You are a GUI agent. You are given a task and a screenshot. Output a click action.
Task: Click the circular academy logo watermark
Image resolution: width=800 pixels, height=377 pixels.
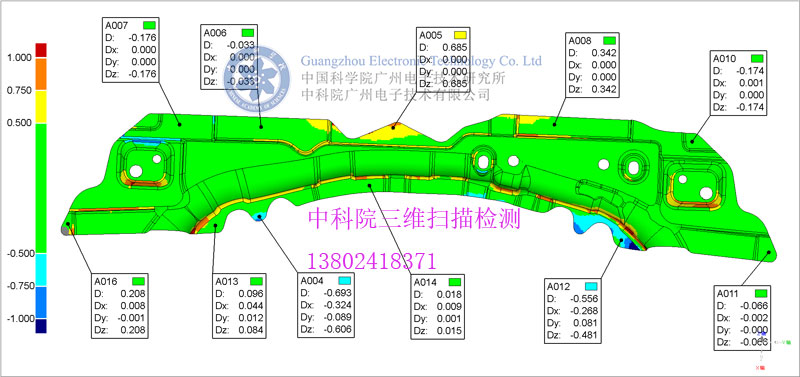click(x=257, y=80)
